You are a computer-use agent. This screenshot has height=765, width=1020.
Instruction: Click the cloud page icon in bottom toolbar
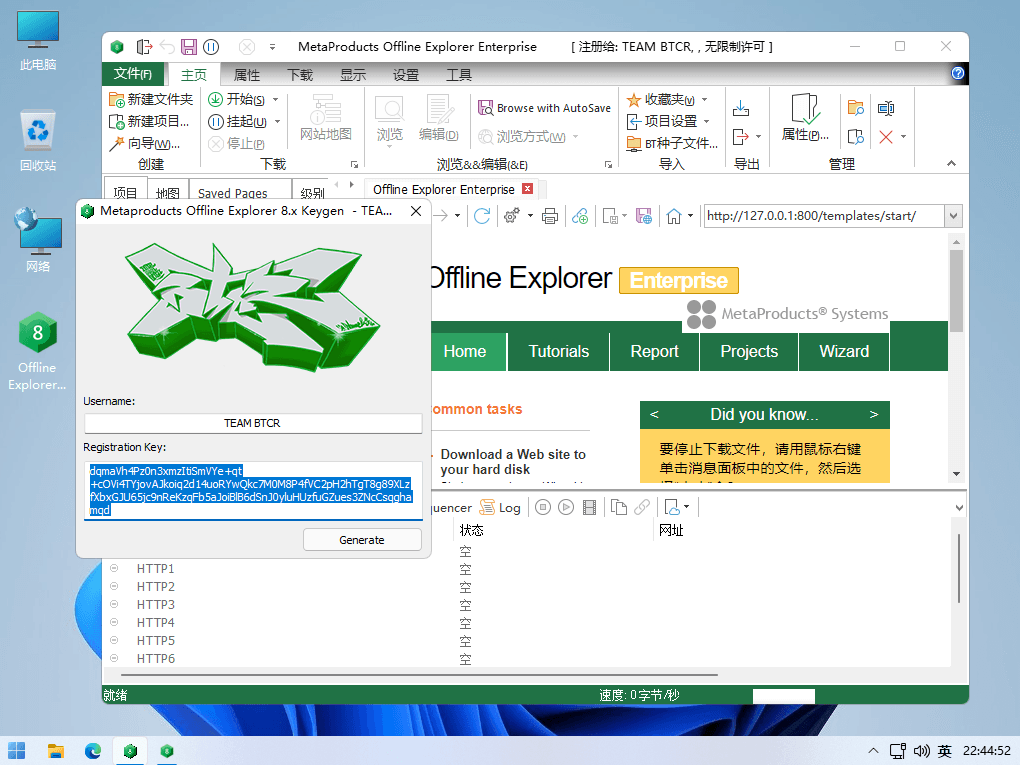pos(672,507)
